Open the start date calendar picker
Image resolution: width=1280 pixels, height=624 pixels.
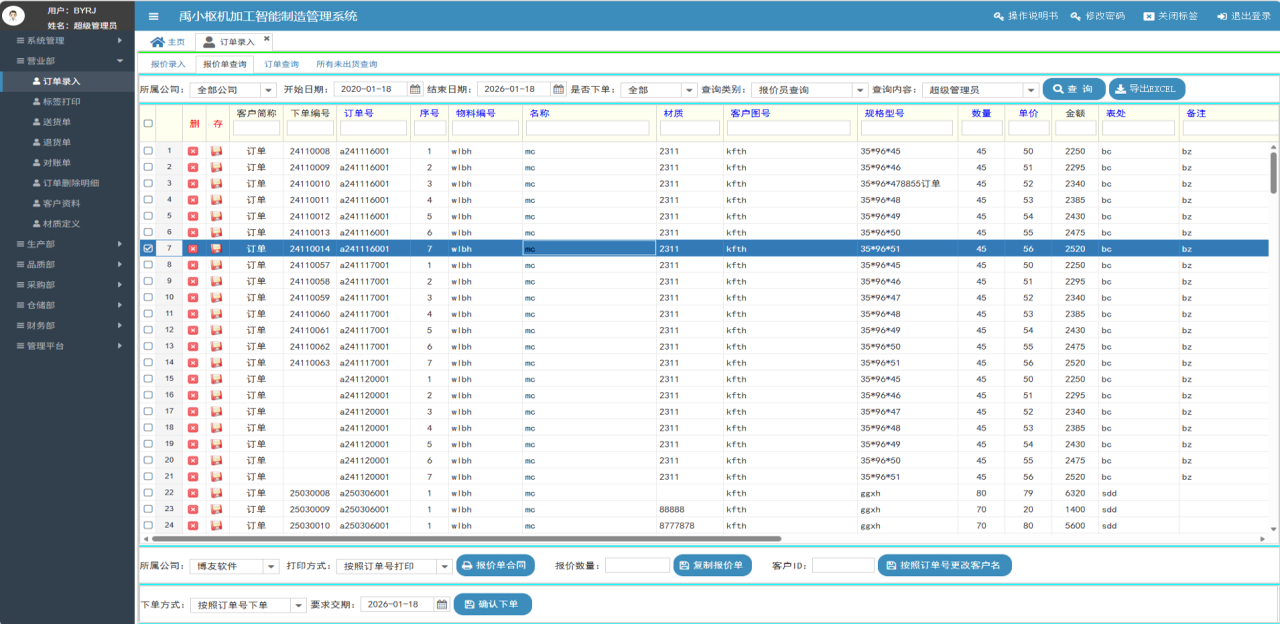pos(415,89)
